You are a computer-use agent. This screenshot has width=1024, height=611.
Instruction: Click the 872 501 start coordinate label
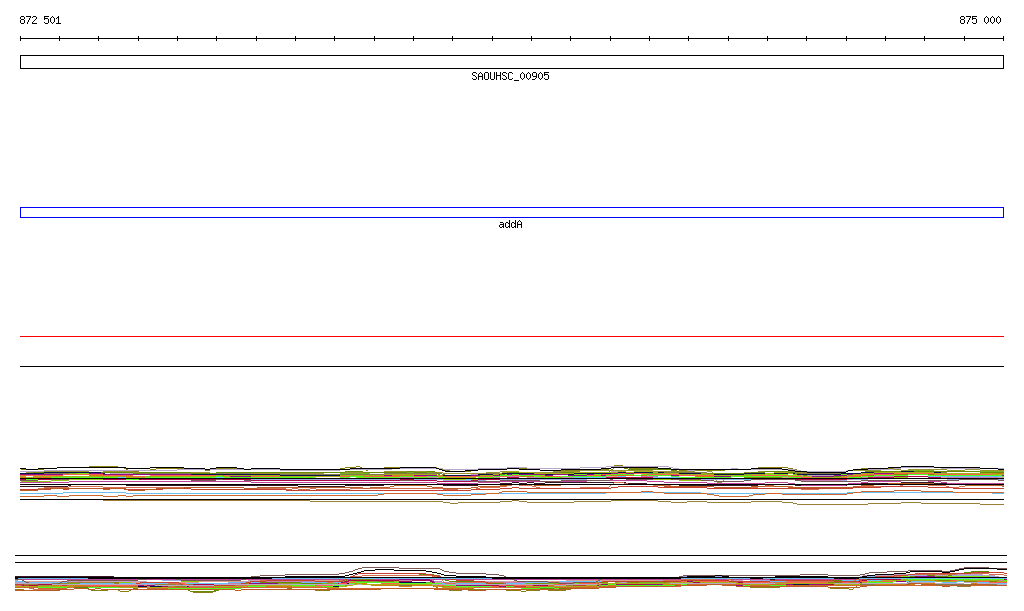pyautogui.click(x=40, y=20)
